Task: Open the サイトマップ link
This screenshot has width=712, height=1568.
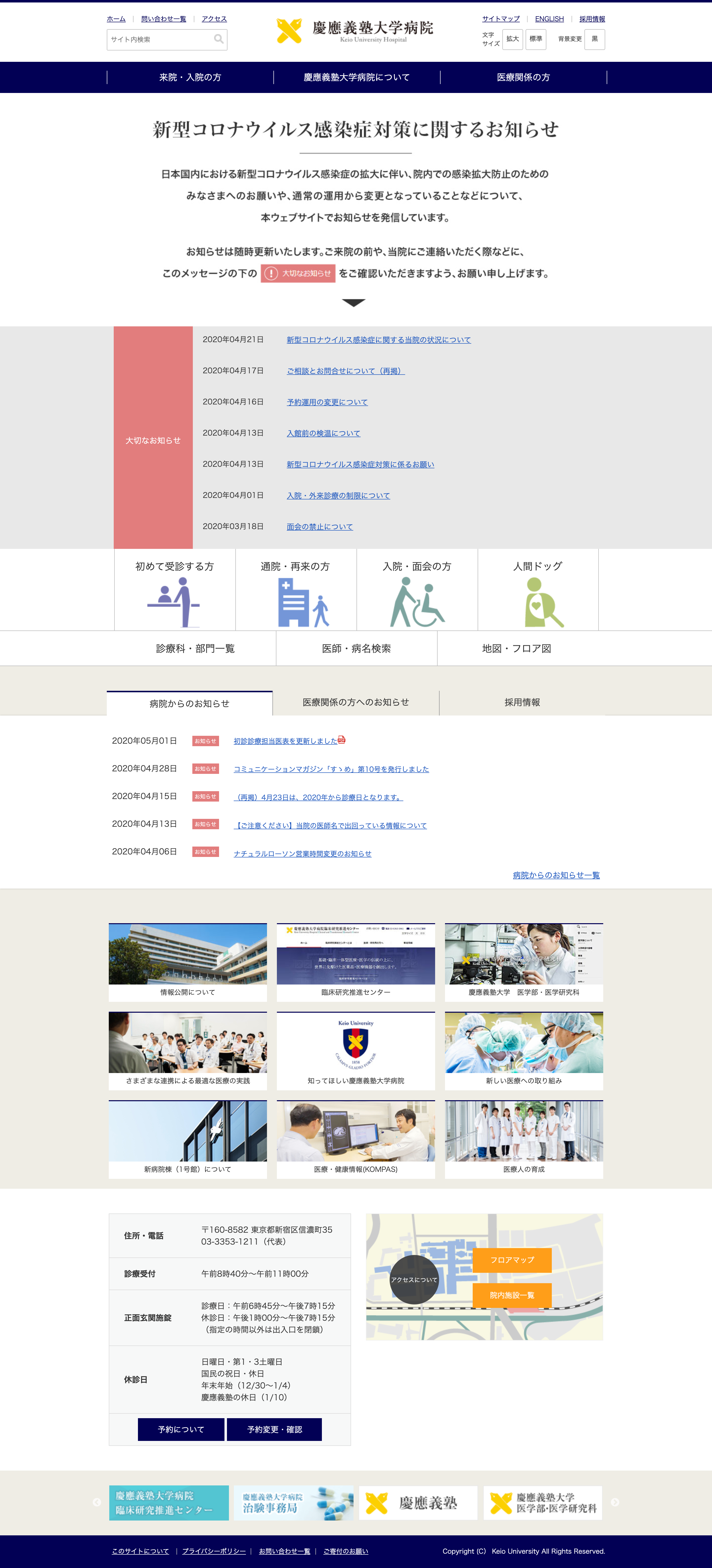Action: (501, 19)
